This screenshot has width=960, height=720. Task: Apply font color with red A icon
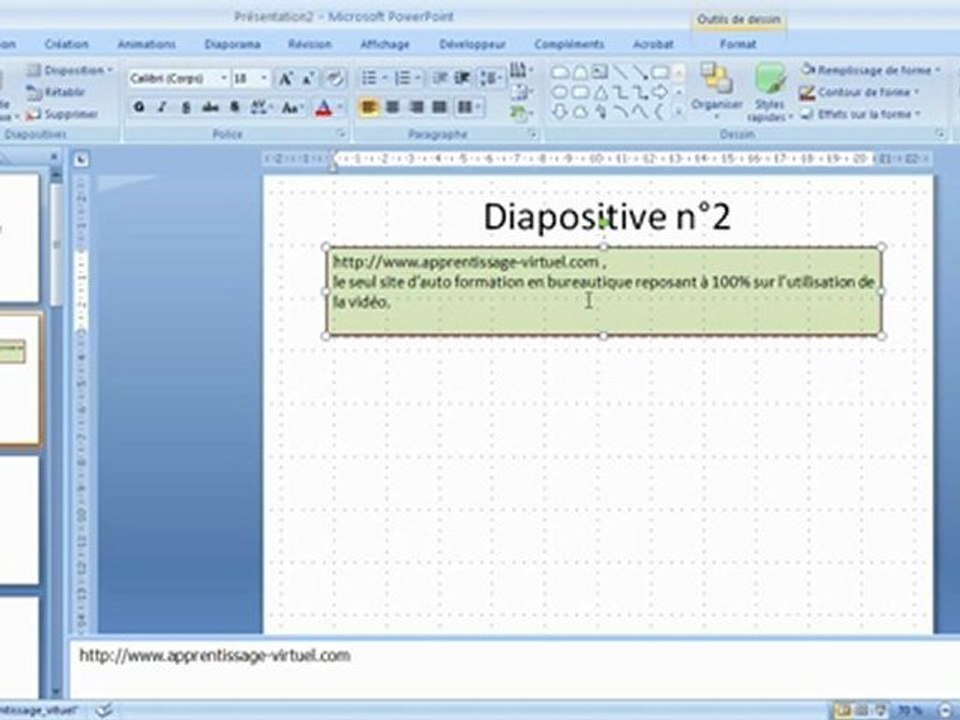[323, 109]
